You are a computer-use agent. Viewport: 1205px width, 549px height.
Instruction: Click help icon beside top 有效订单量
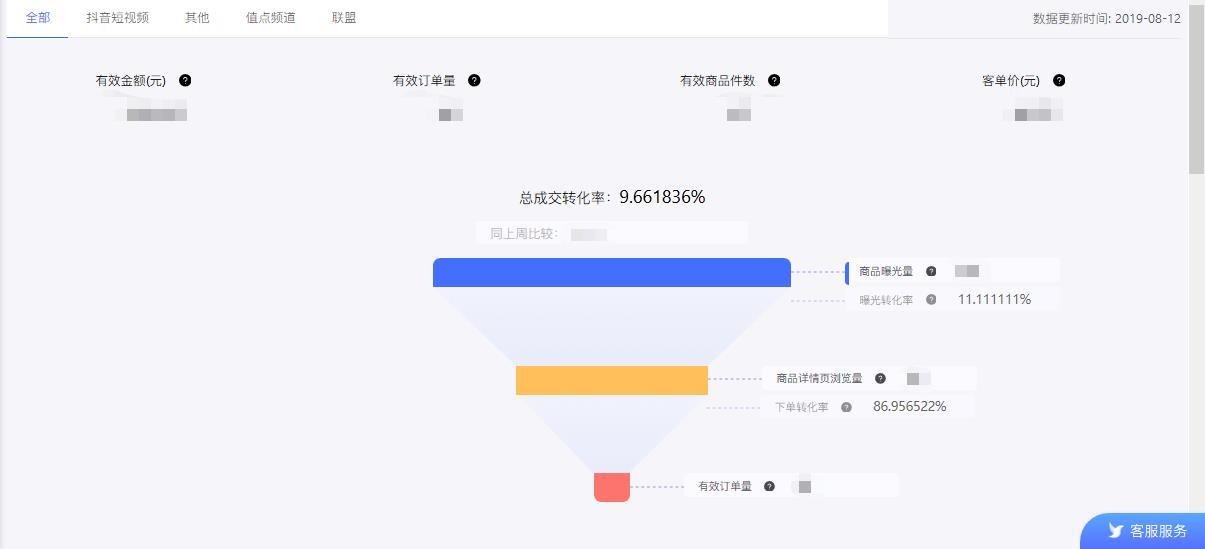[x=474, y=80]
